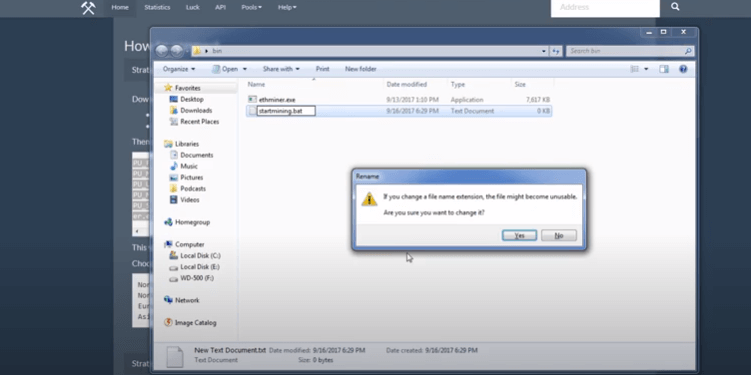Viewport: 751px width, 375px height.
Task: Click the website search magnifier button
Action: click(675, 7)
